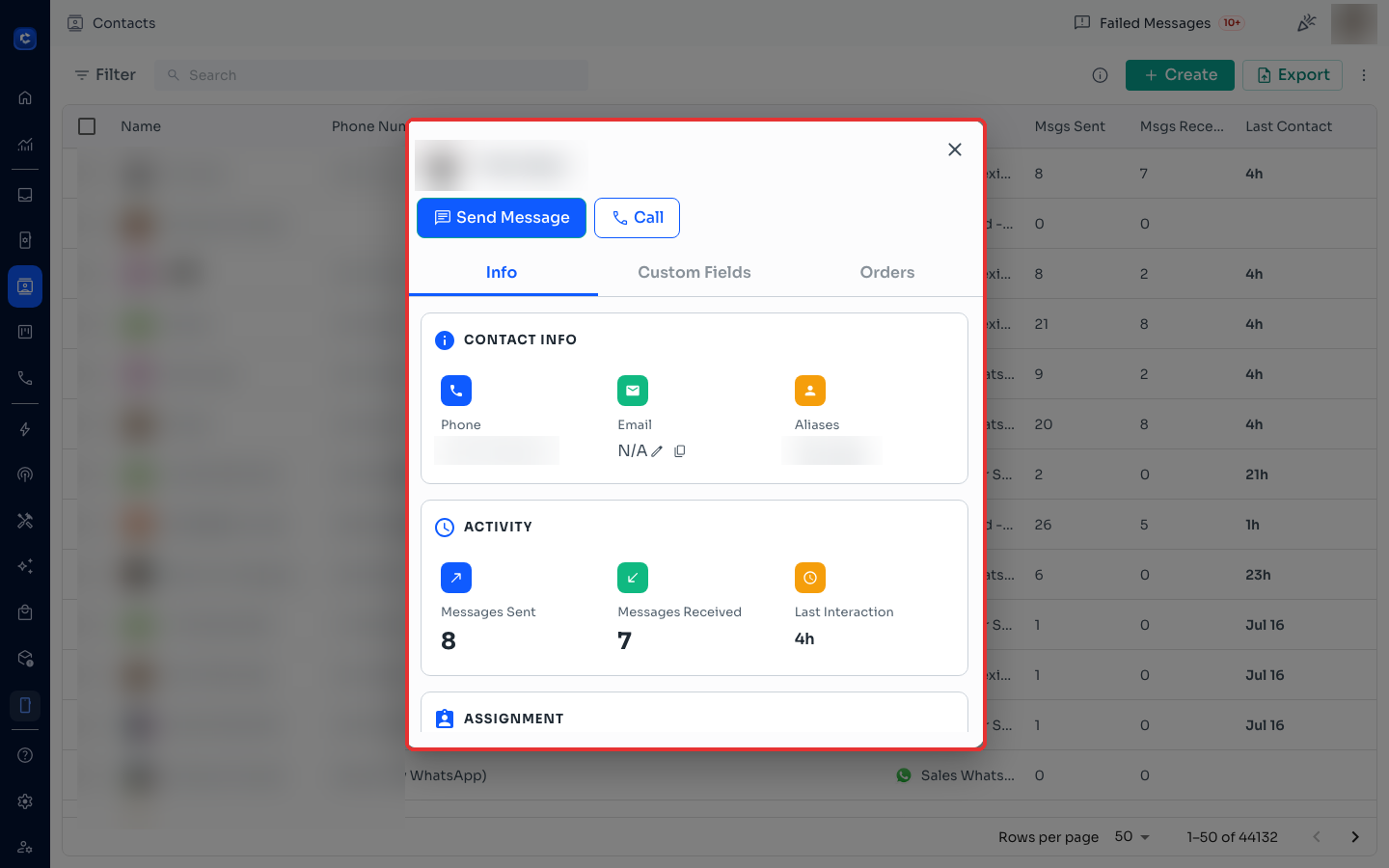Open the analytics chart icon in the sidebar
1389x868 pixels.
point(25,145)
